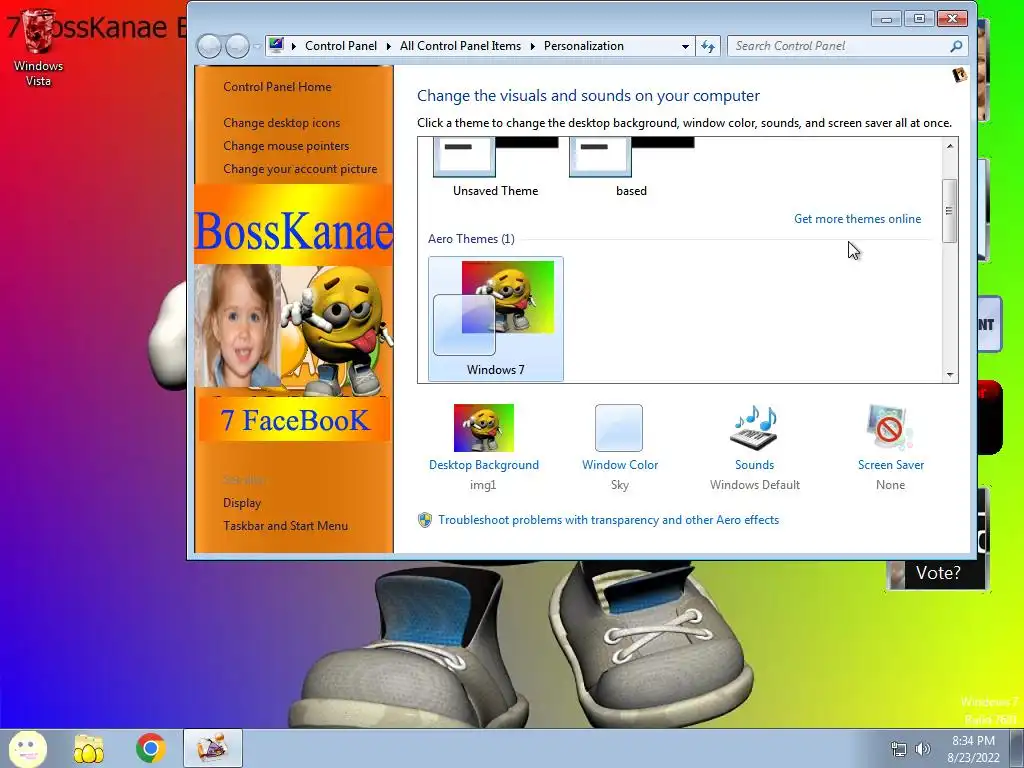
Task: Click the Window Color label link
Action: [620, 465]
